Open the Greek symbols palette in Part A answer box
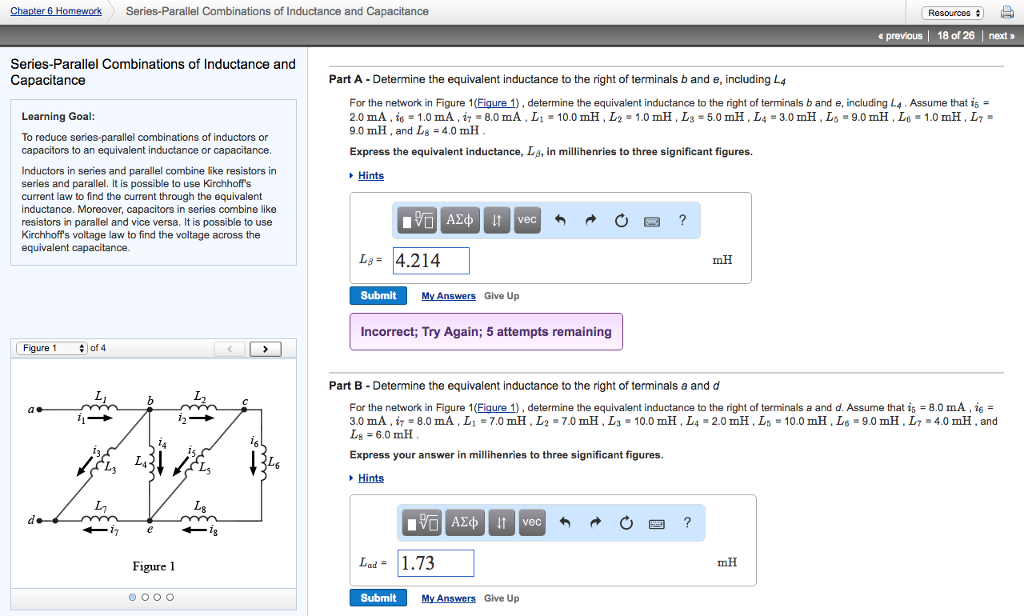1024x616 pixels. point(459,220)
